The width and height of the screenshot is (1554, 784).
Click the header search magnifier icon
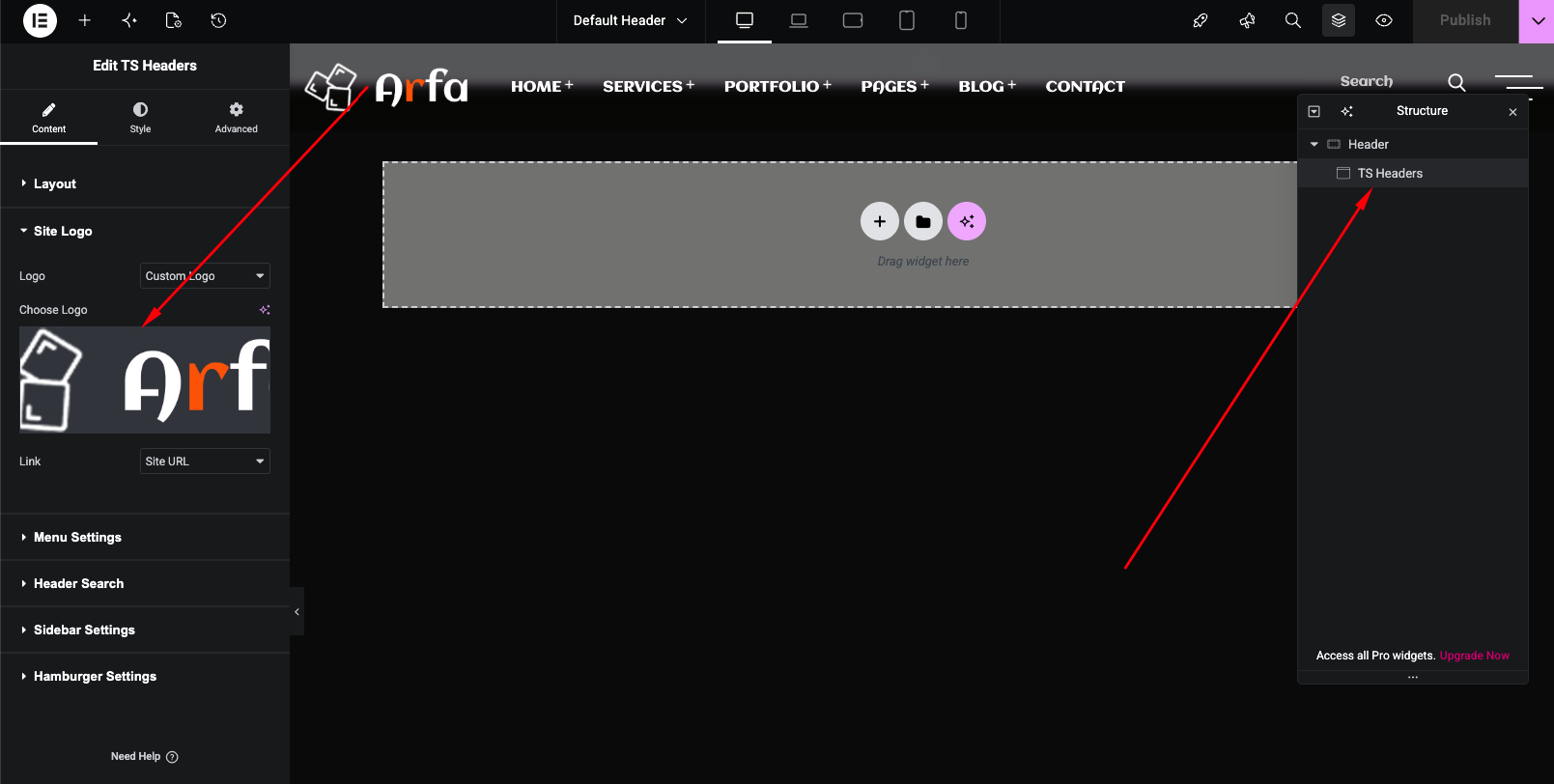1456,82
